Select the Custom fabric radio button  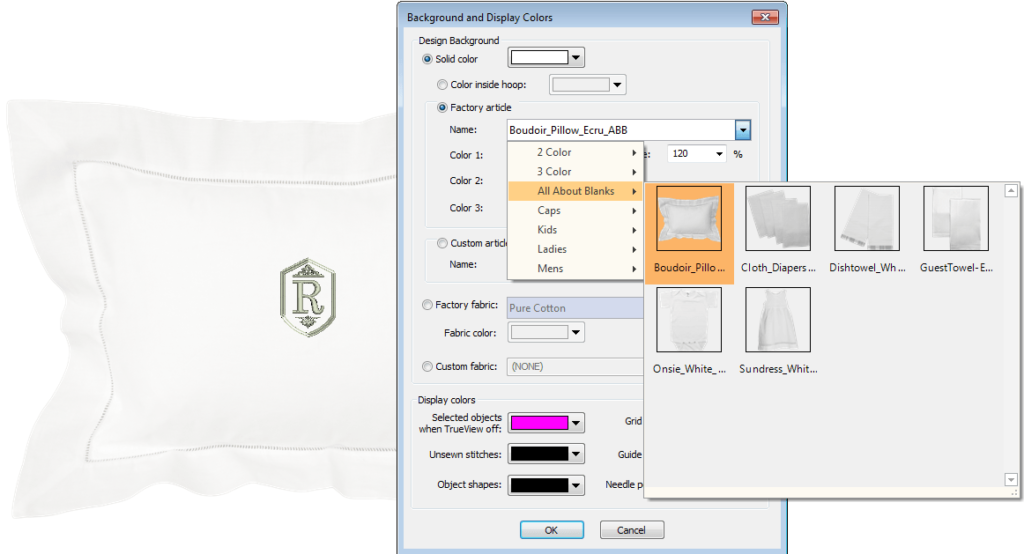pyautogui.click(x=428, y=367)
